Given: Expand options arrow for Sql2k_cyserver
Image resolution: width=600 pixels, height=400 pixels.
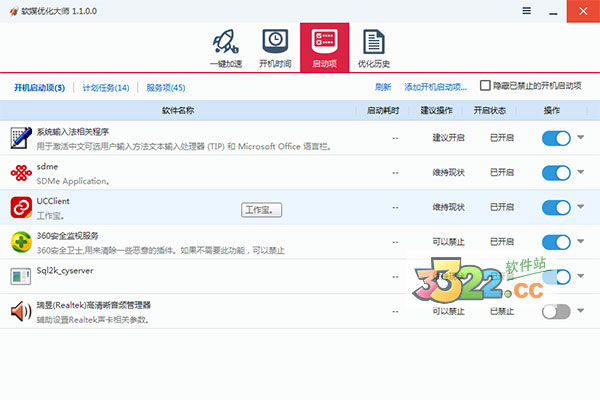Looking at the screenshot, I should [x=580, y=276].
